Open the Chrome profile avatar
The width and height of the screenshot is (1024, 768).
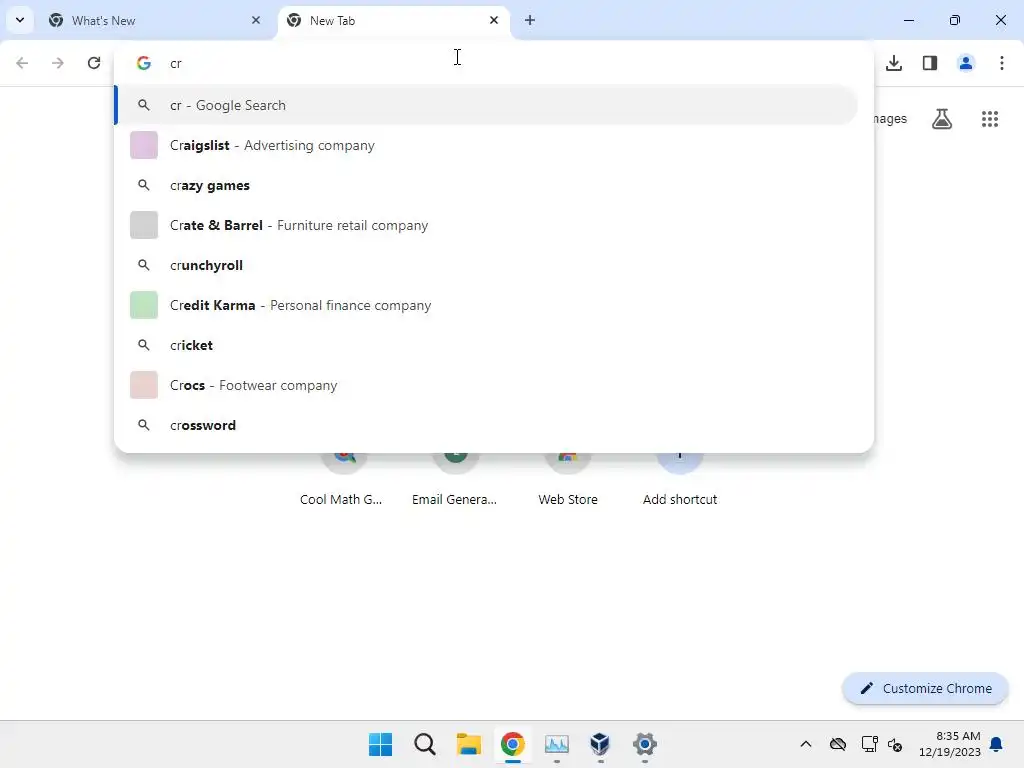(966, 63)
